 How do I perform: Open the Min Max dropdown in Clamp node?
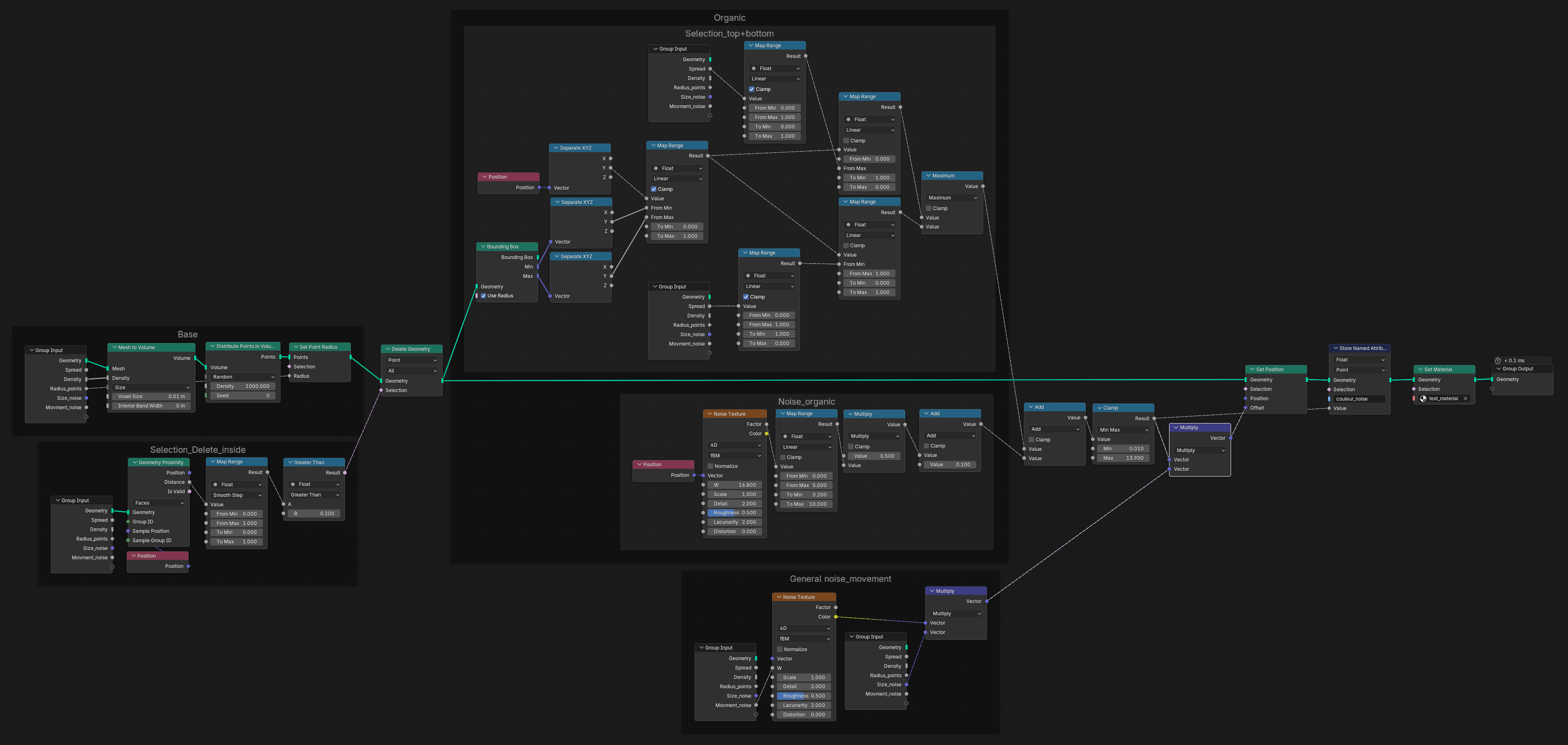(x=1123, y=430)
